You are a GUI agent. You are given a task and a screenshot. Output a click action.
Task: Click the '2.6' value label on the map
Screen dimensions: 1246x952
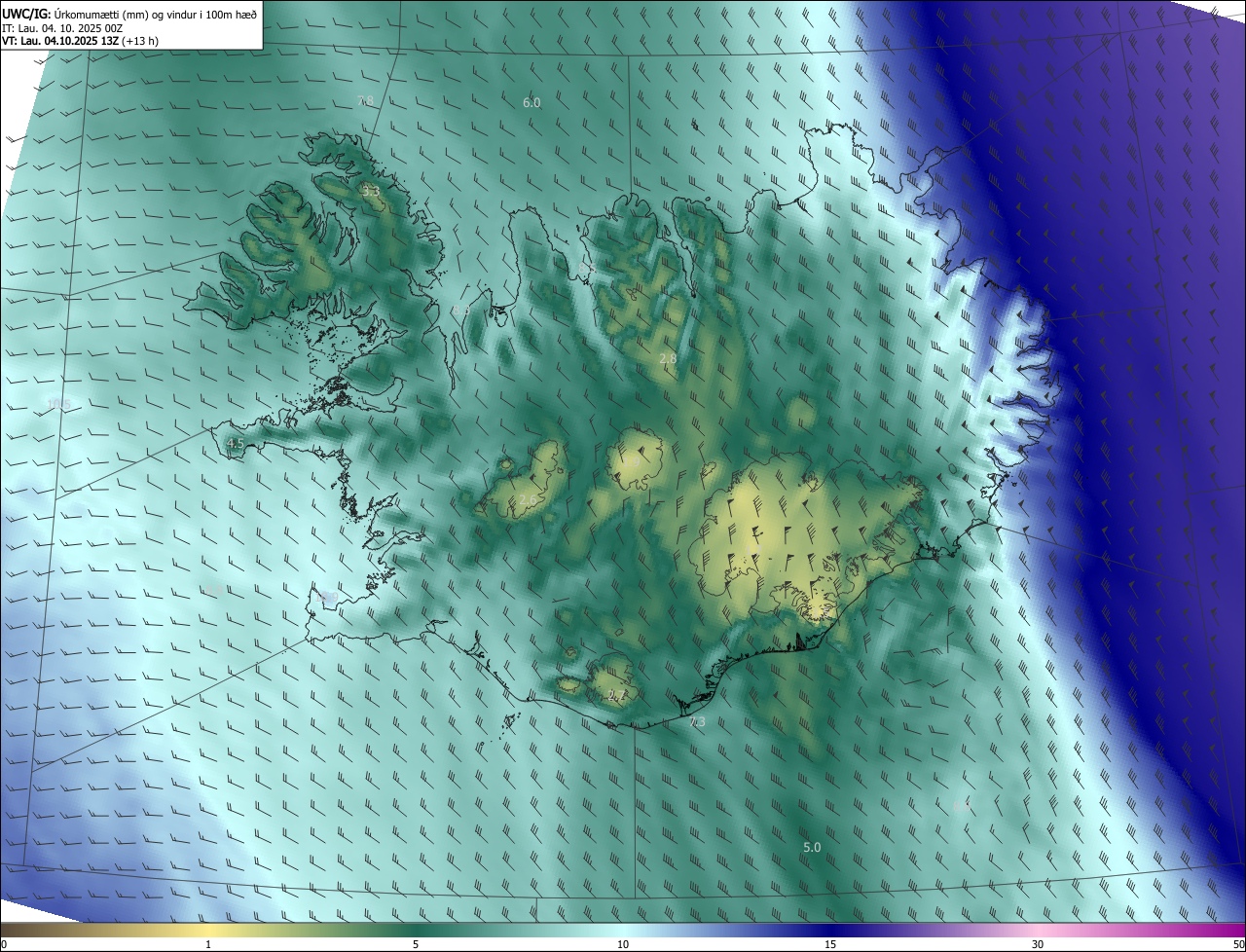(x=528, y=499)
